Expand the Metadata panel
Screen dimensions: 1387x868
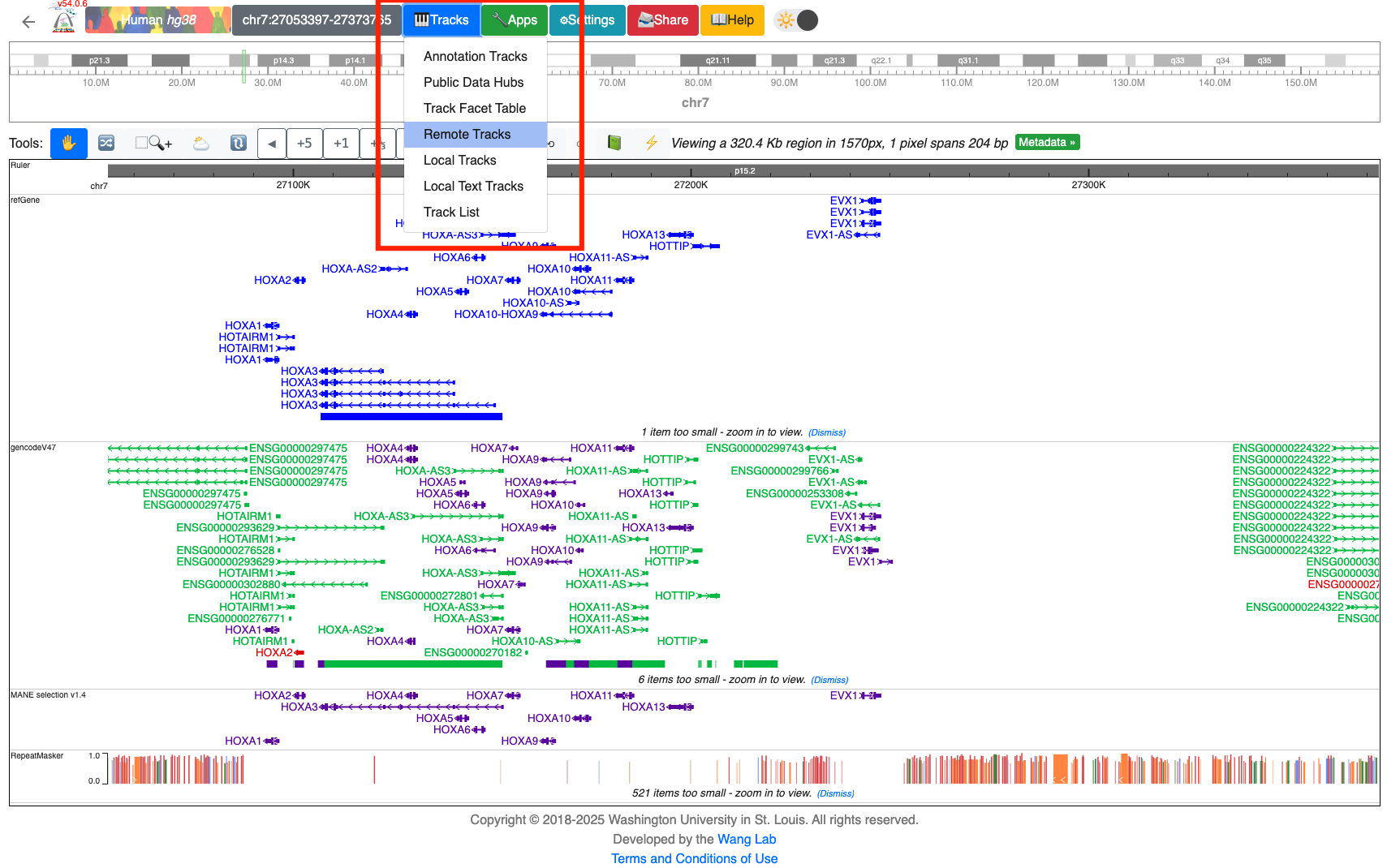(1047, 143)
